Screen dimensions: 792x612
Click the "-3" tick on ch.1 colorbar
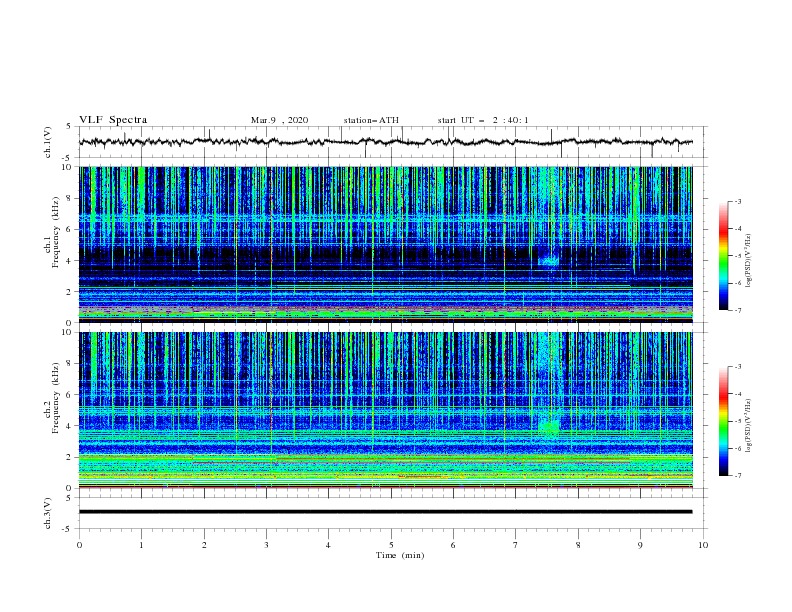737,201
